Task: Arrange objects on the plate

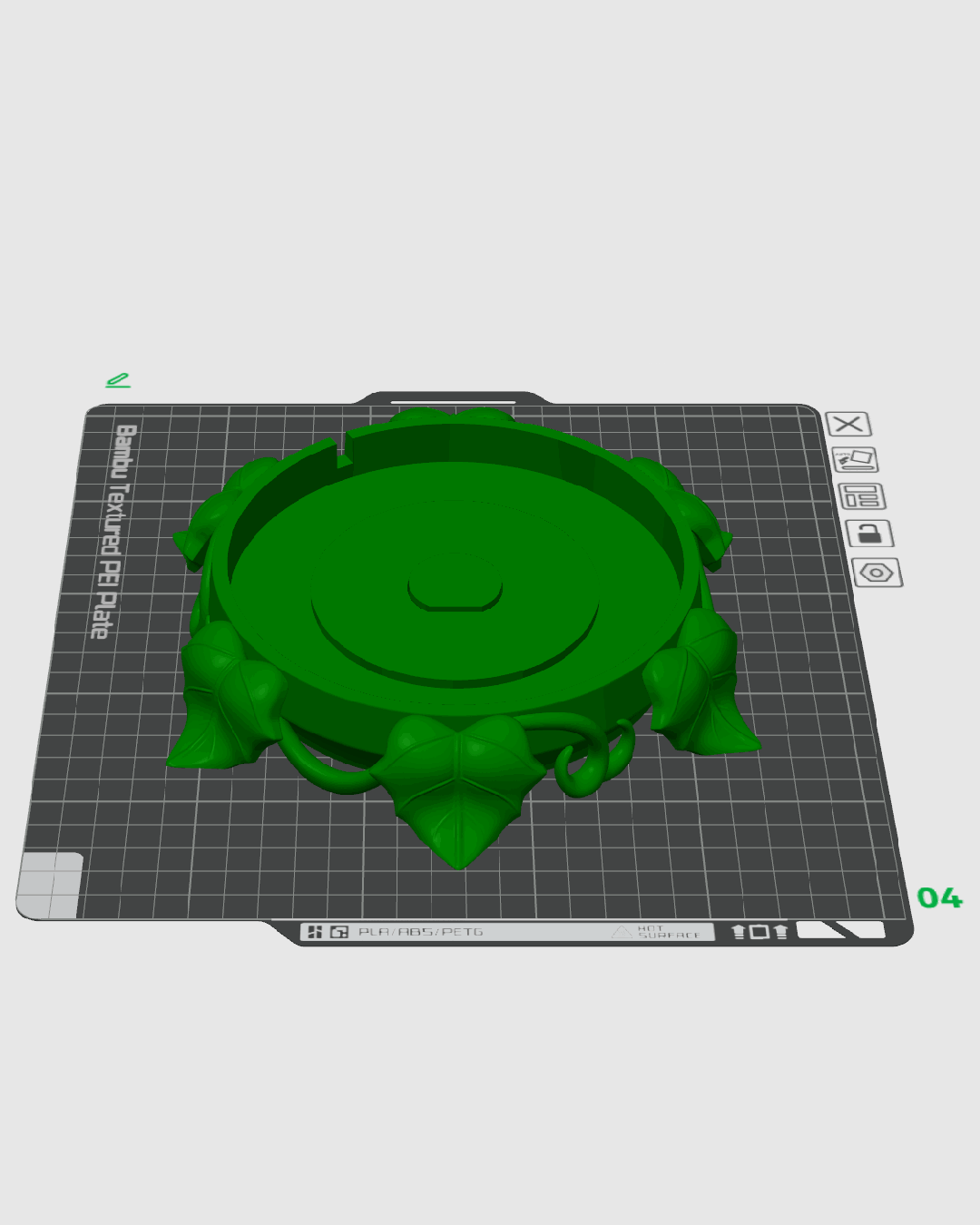Action: click(862, 496)
